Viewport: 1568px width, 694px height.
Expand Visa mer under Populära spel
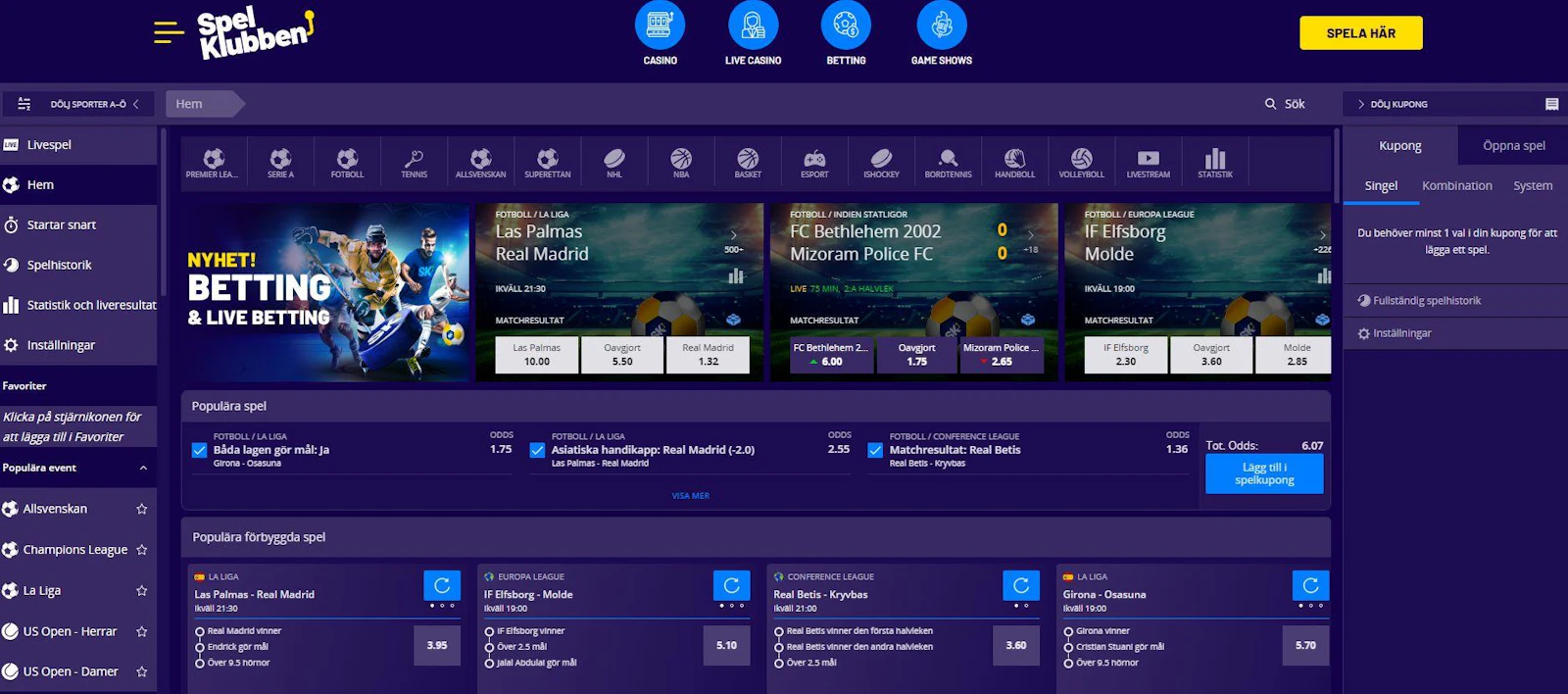(x=690, y=496)
